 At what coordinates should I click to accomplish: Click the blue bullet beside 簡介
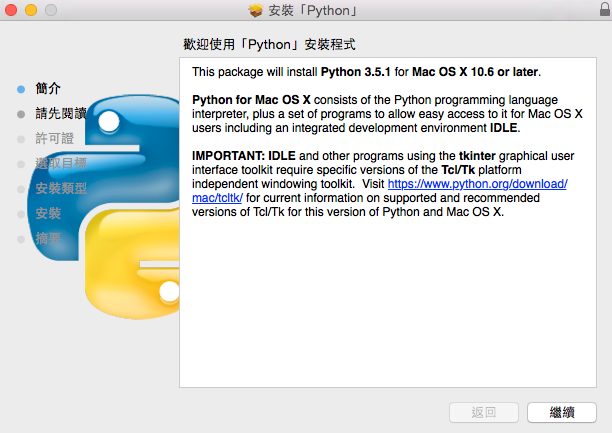point(21,89)
